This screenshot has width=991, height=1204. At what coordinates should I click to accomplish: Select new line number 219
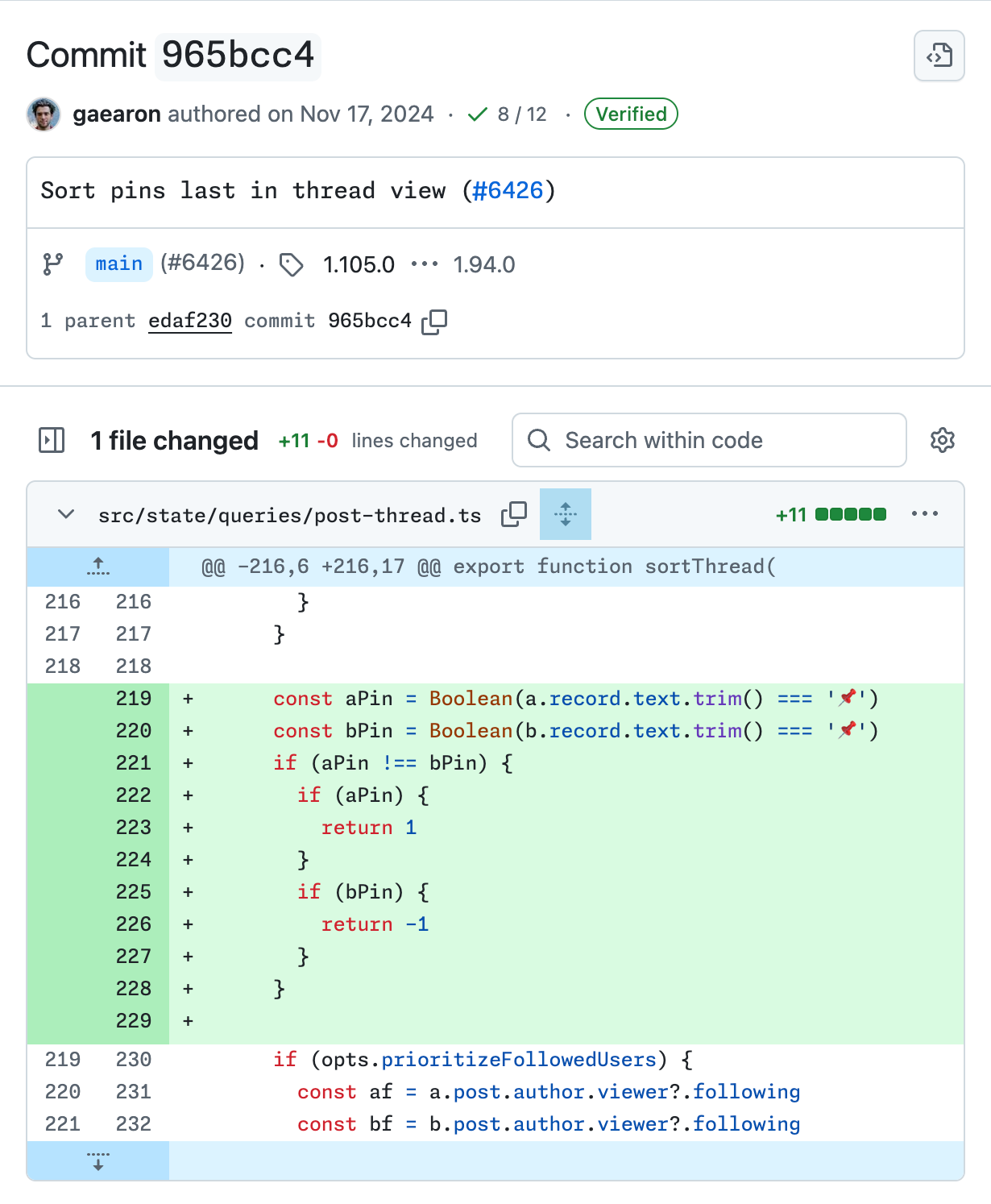coord(134,699)
